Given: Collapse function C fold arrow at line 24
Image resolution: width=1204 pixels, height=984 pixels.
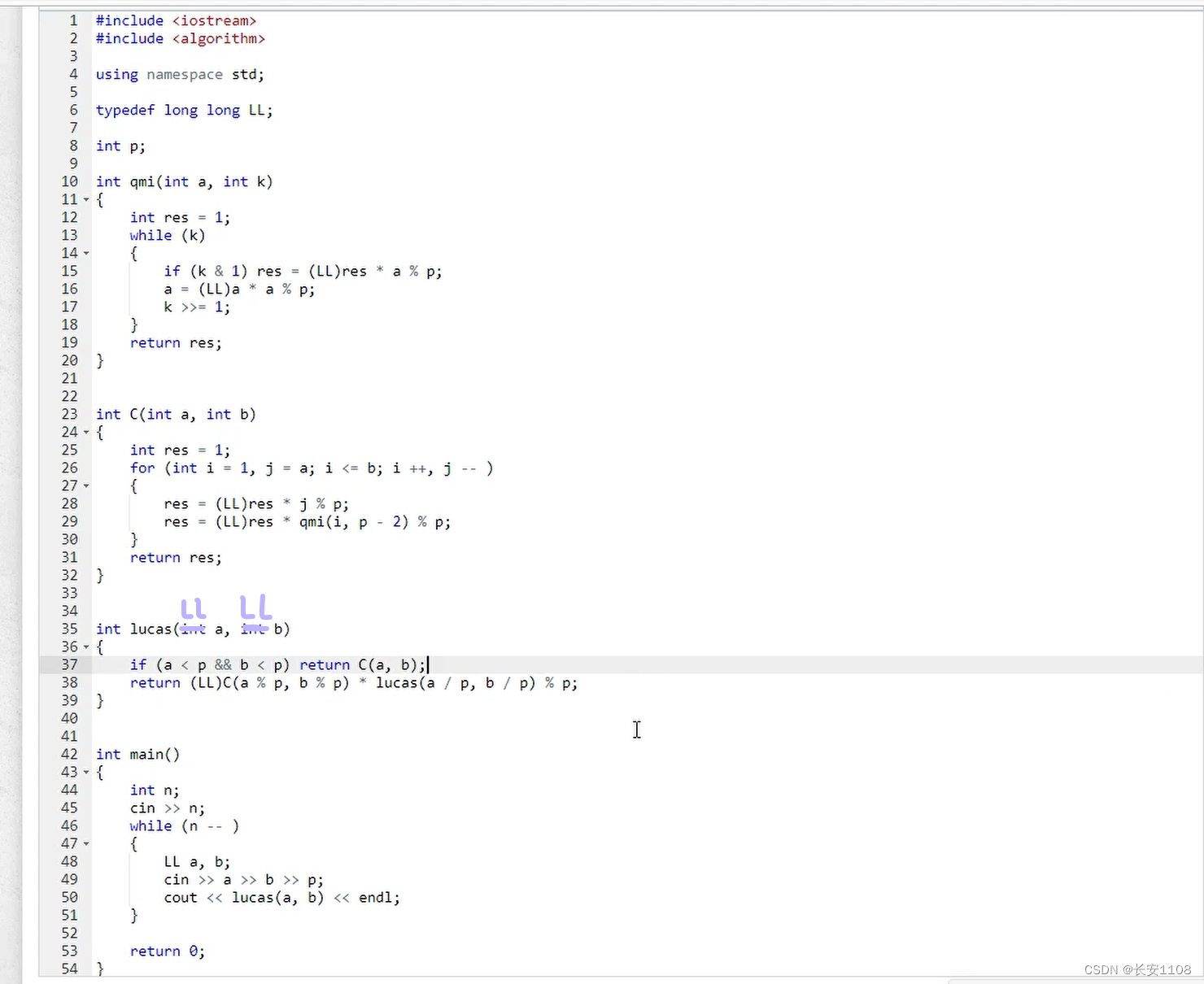Looking at the screenshot, I should pyautogui.click(x=86, y=433).
